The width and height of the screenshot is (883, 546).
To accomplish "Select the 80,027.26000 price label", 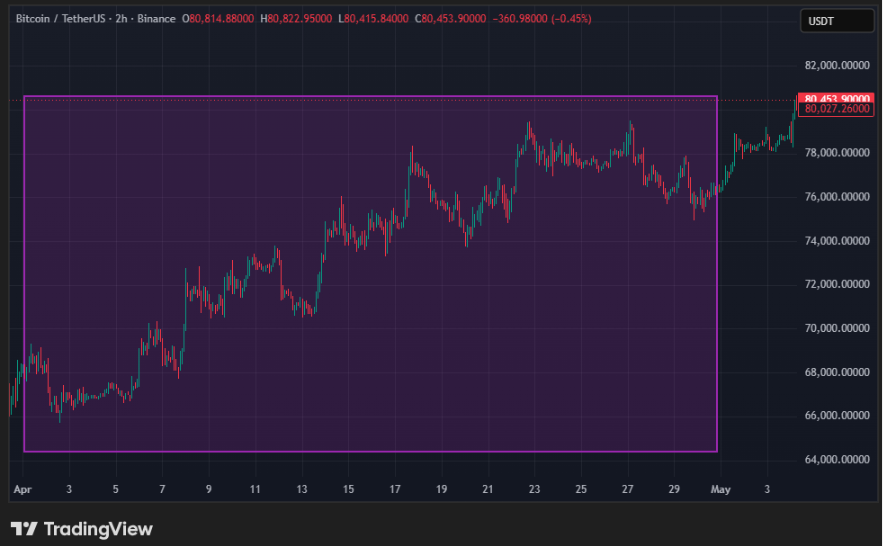I will point(836,109).
